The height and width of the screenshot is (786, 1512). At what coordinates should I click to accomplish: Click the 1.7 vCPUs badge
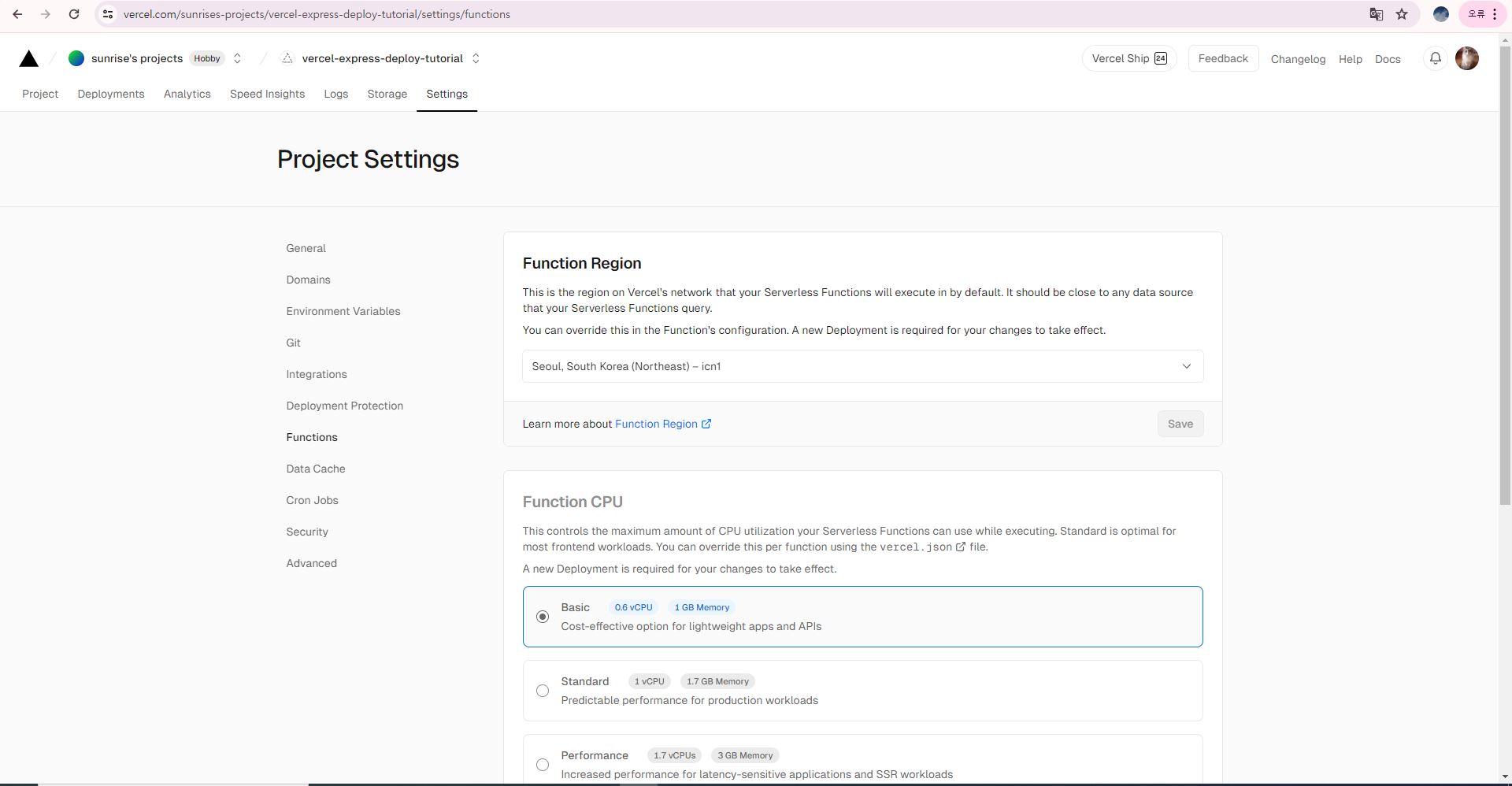point(674,755)
